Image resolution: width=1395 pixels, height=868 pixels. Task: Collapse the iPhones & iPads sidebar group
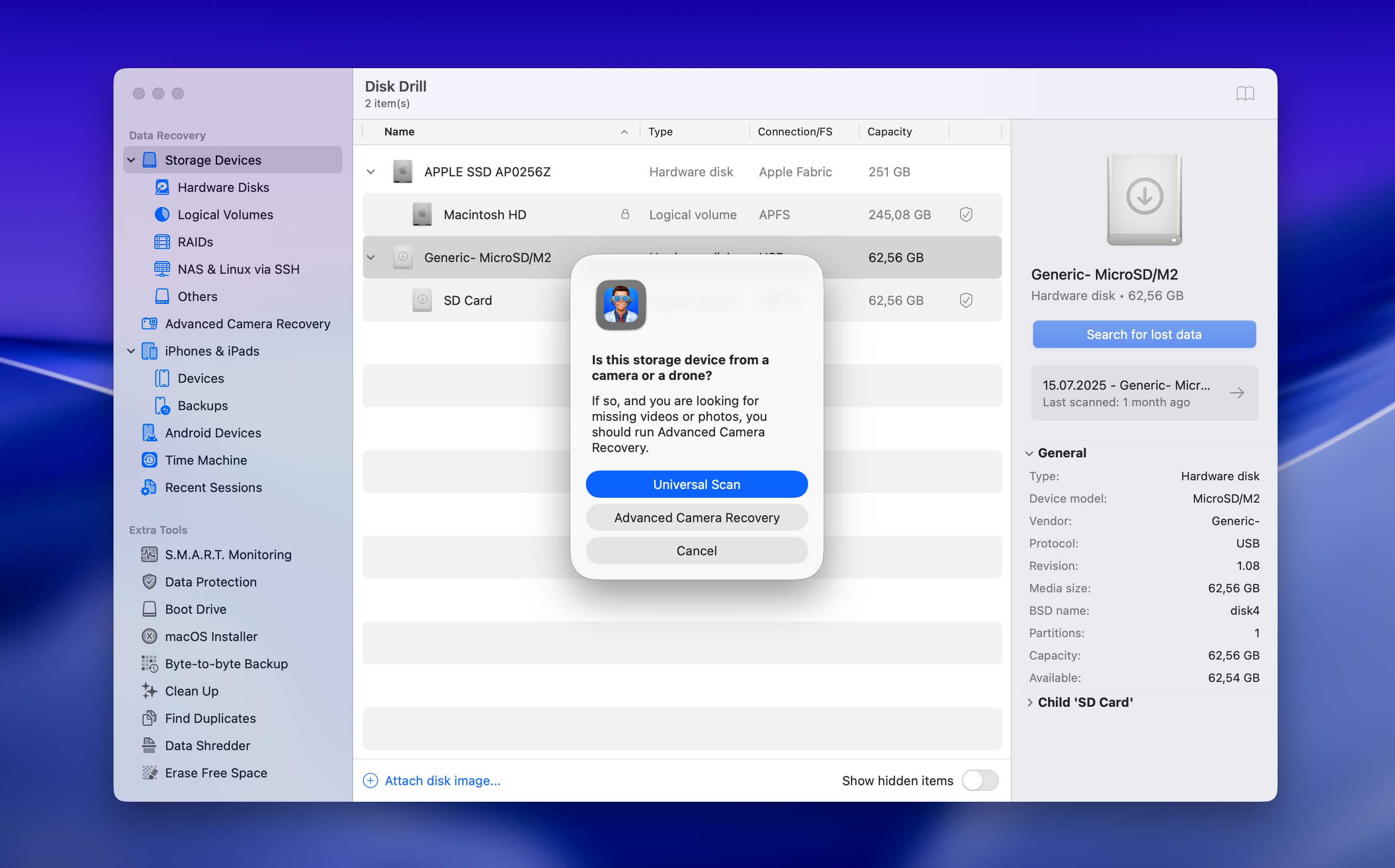tap(132, 351)
